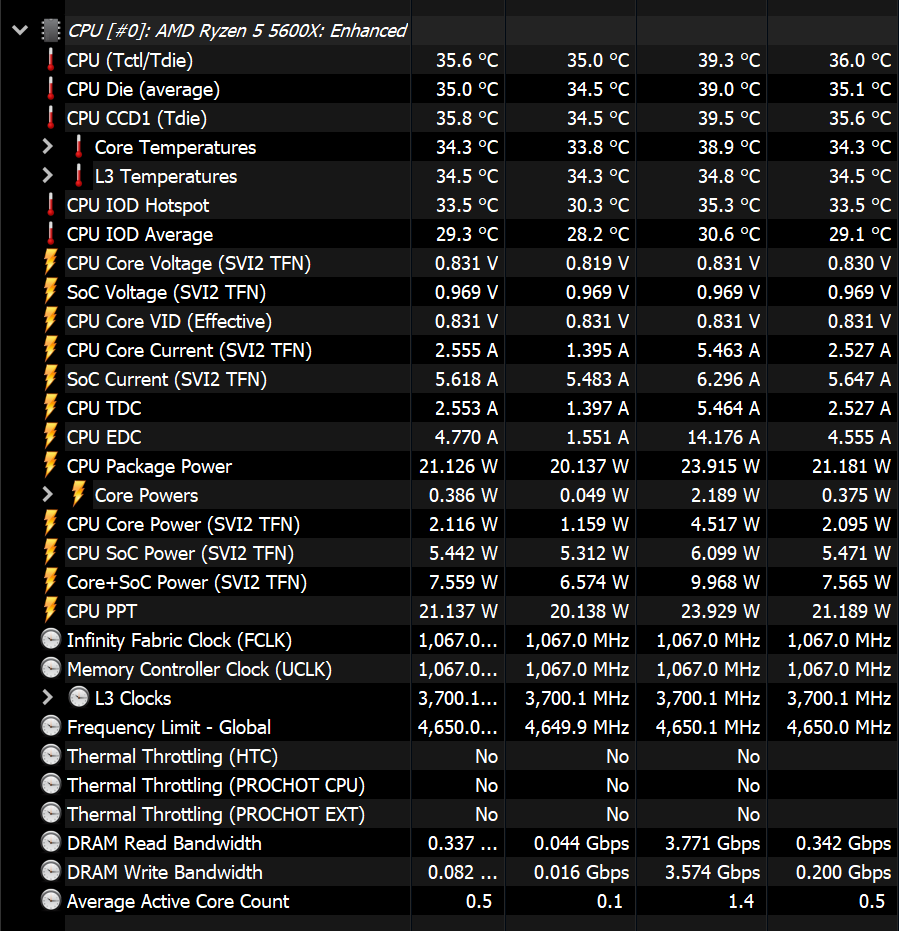This screenshot has height=931, width=899.
Task: Select the Thermal Throttling (HTC) label
Action: coord(172,757)
